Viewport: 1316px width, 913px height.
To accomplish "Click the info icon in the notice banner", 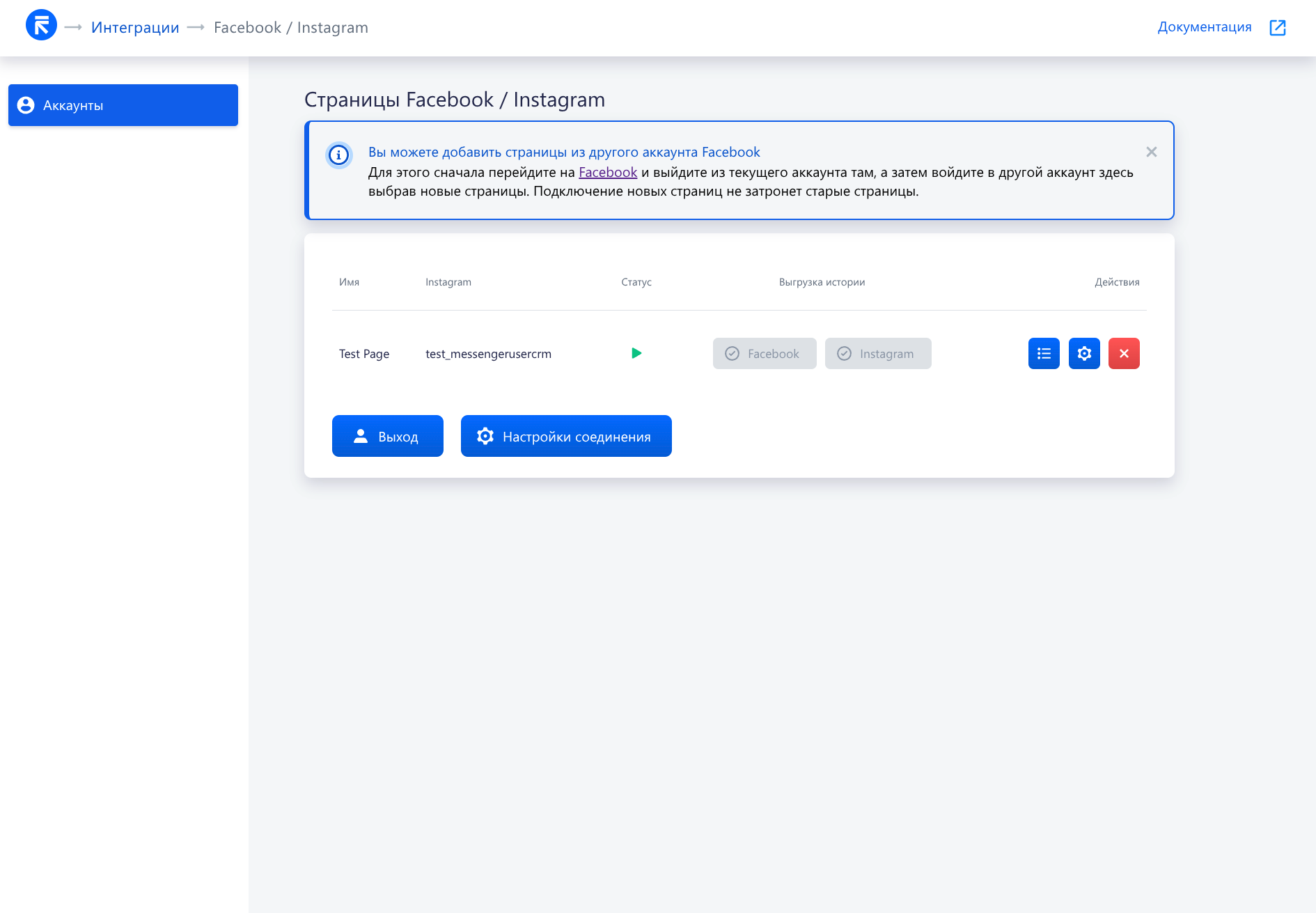I will pos(339,155).
